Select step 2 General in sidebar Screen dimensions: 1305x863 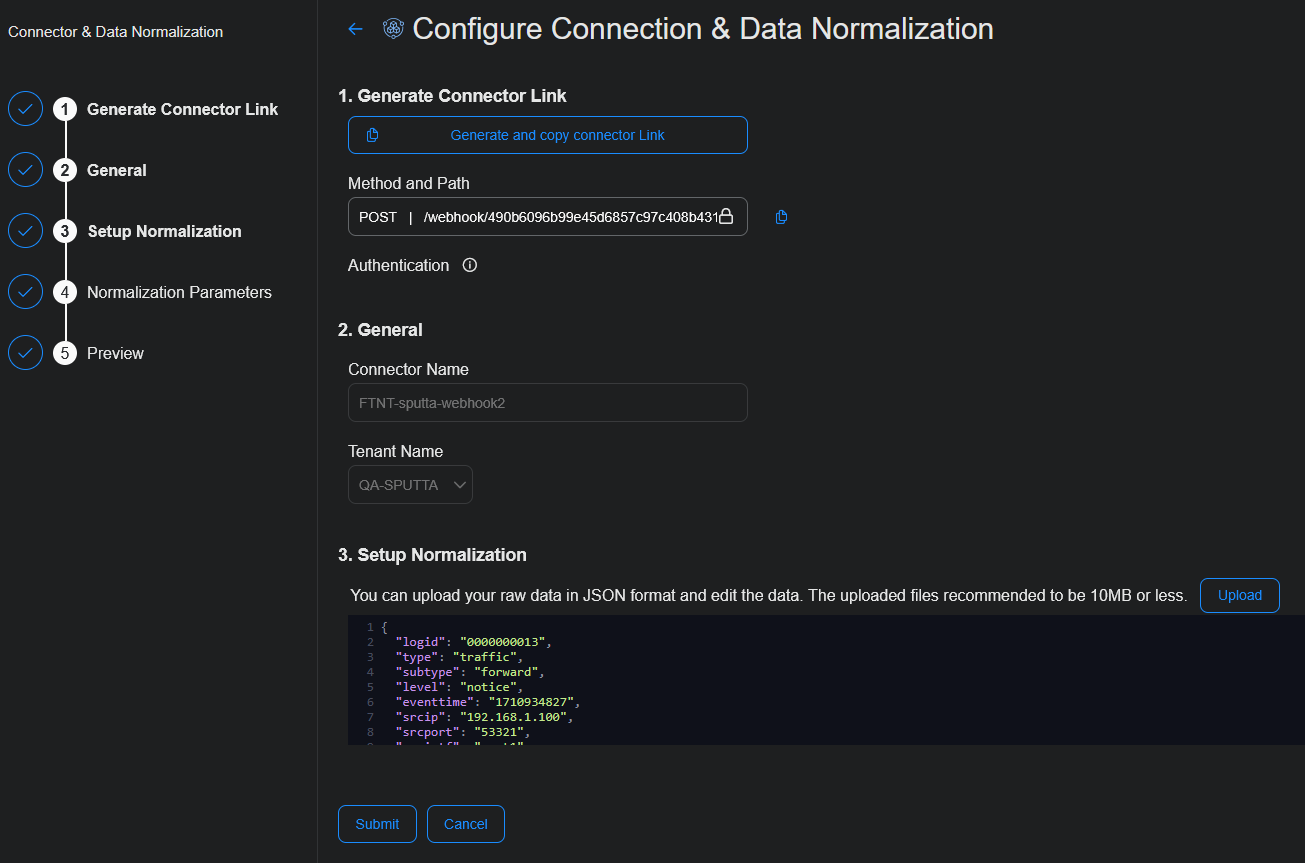(x=116, y=170)
